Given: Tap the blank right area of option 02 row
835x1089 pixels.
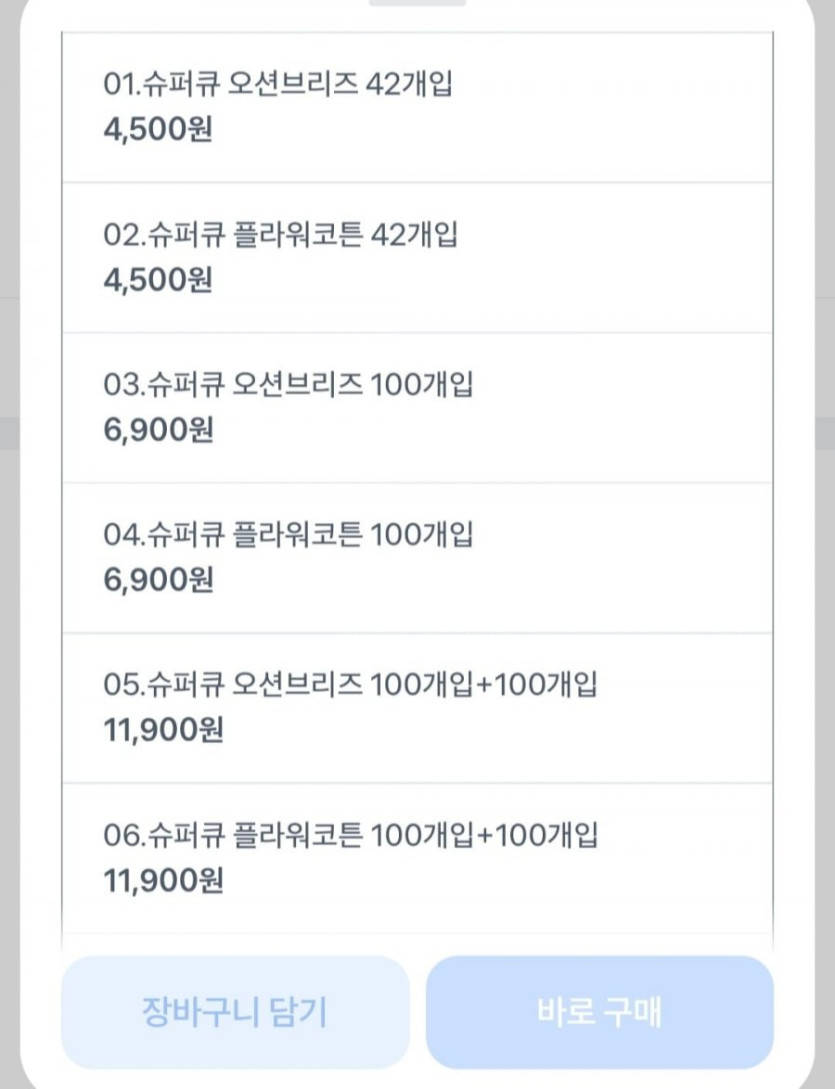Looking at the screenshot, I should point(650,258).
